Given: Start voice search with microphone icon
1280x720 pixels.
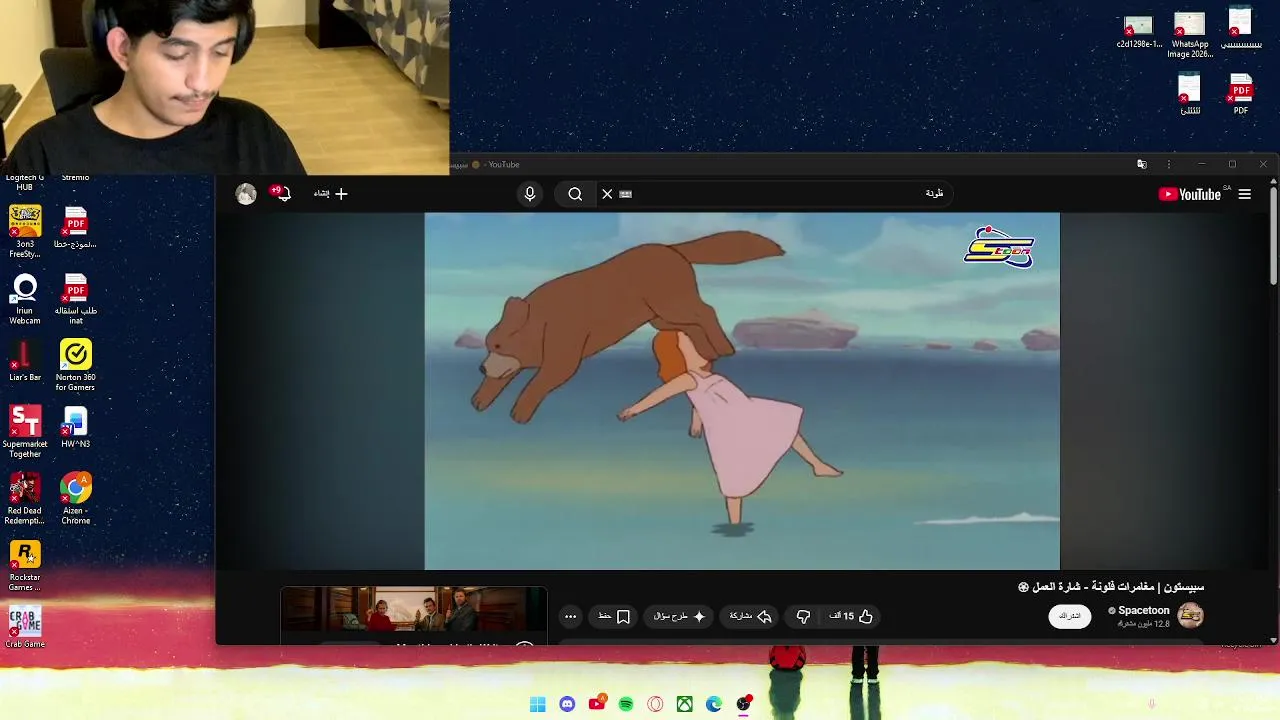Looking at the screenshot, I should pos(530,194).
